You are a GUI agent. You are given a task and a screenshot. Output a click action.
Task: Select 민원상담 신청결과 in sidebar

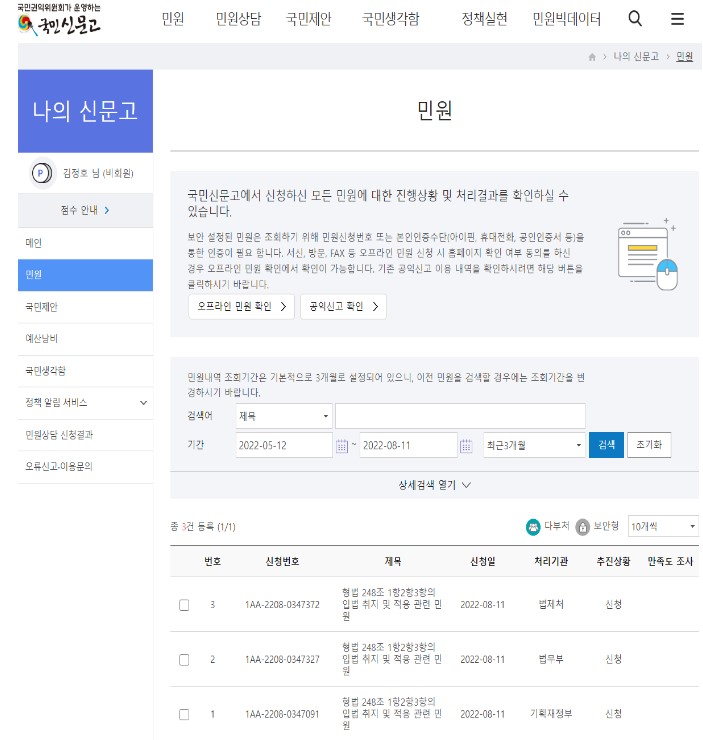[85, 435]
